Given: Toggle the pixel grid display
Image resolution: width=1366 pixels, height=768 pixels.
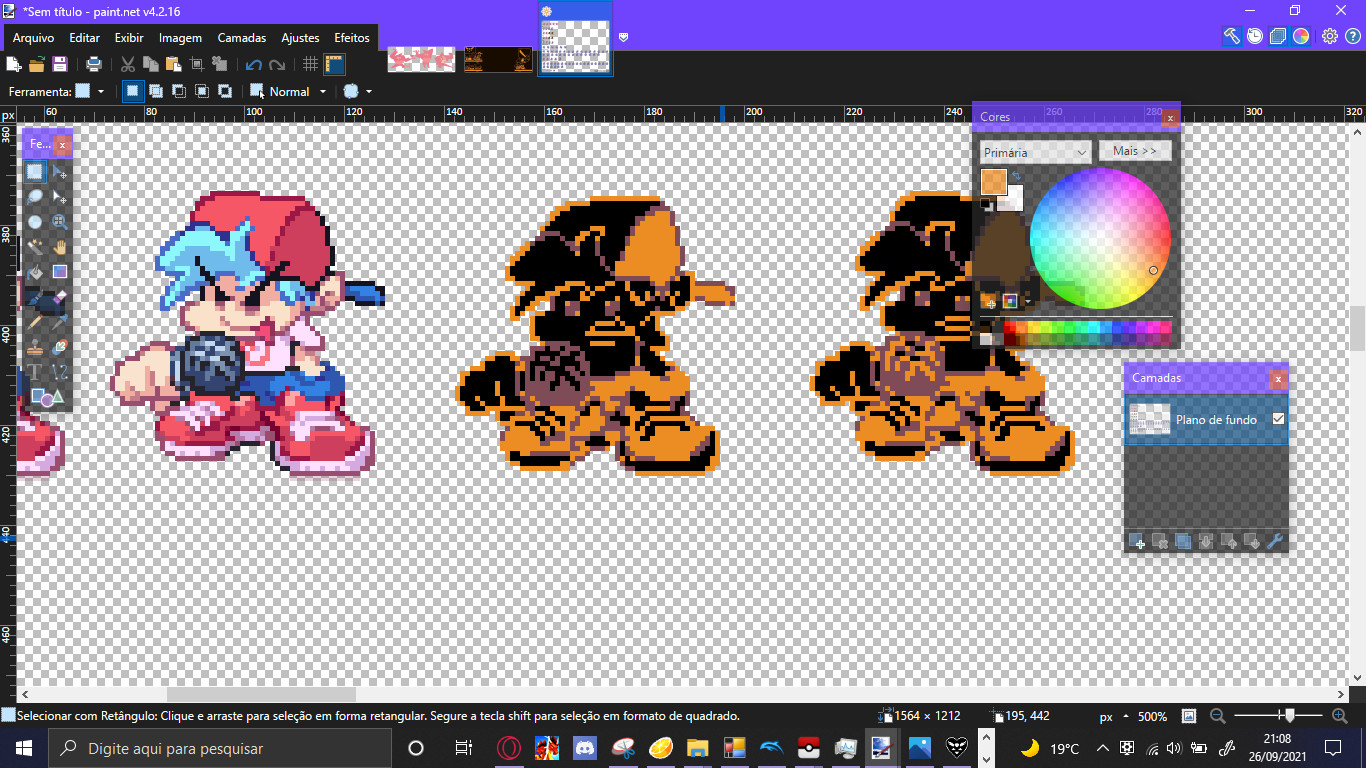Looking at the screenshot, I should [x=310, y=64].
